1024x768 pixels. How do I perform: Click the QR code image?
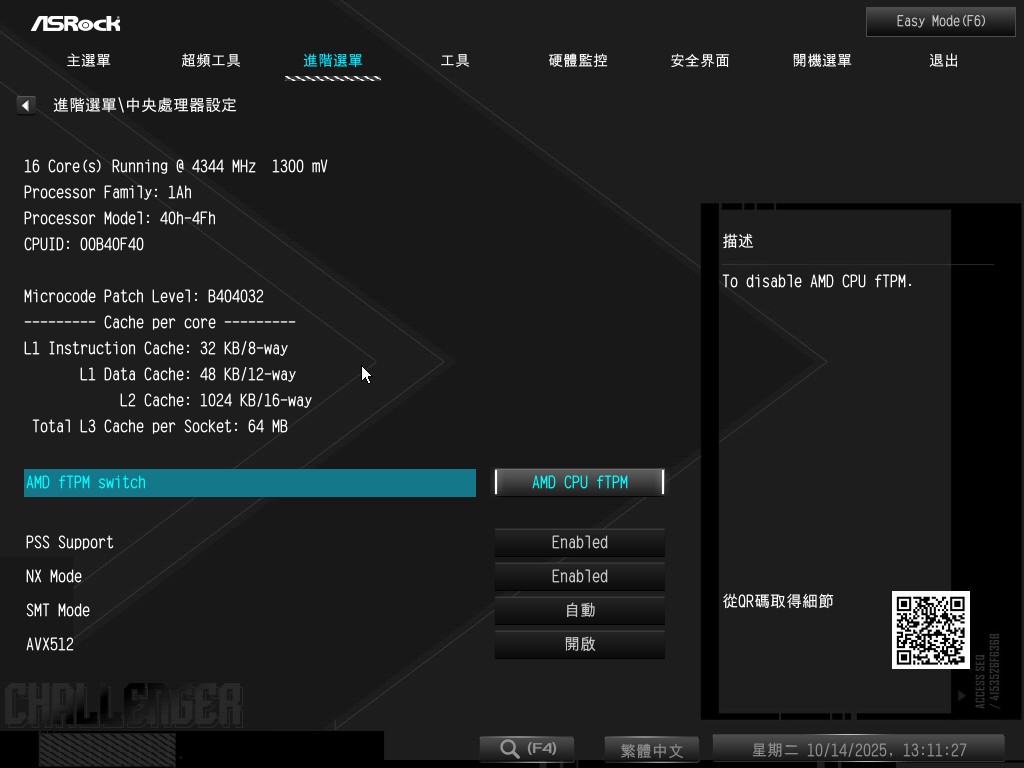tap(930, 630)
